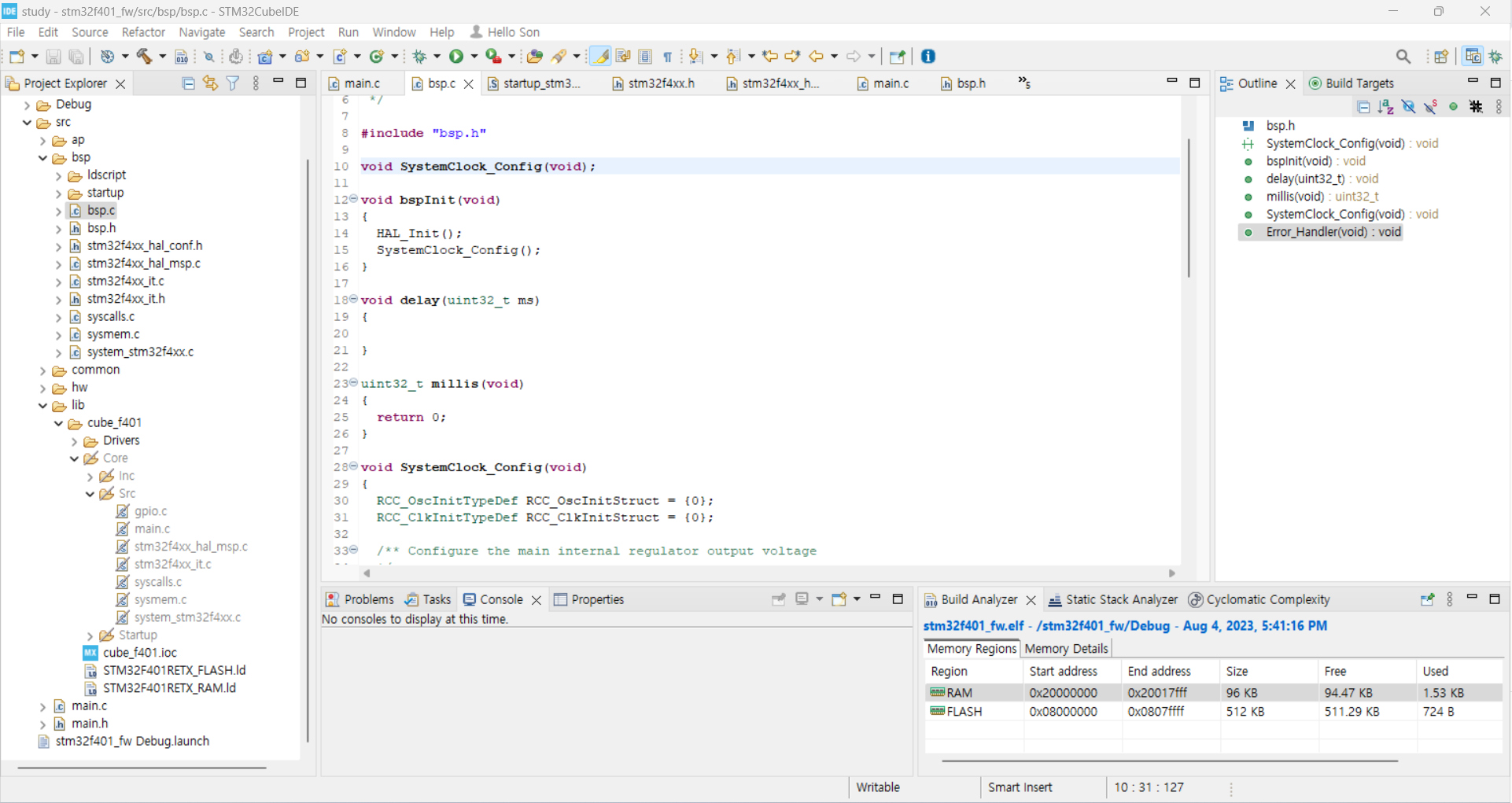Click the New file wizard icon
The height and width of the screenshot is (803, 1512).
[17, 57]
